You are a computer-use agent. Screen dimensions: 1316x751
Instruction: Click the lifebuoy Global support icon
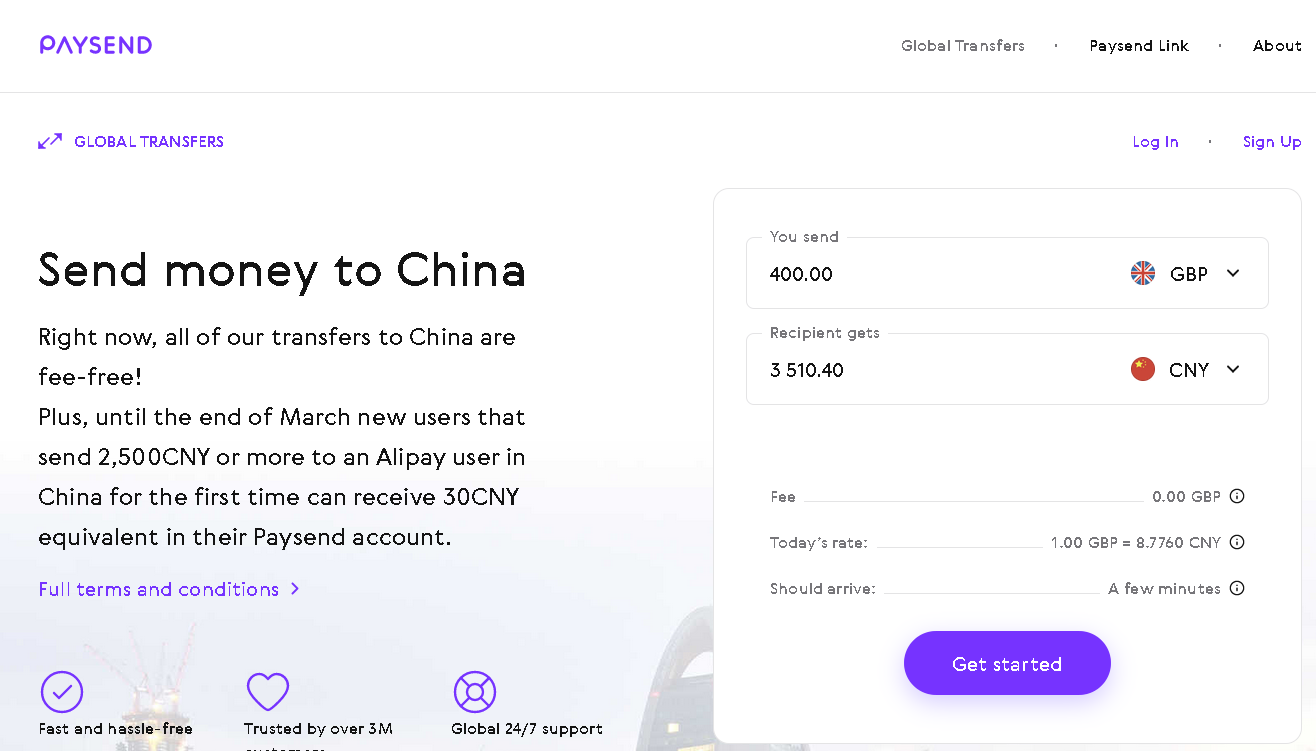pyautogui.click(x=475, y=692)
